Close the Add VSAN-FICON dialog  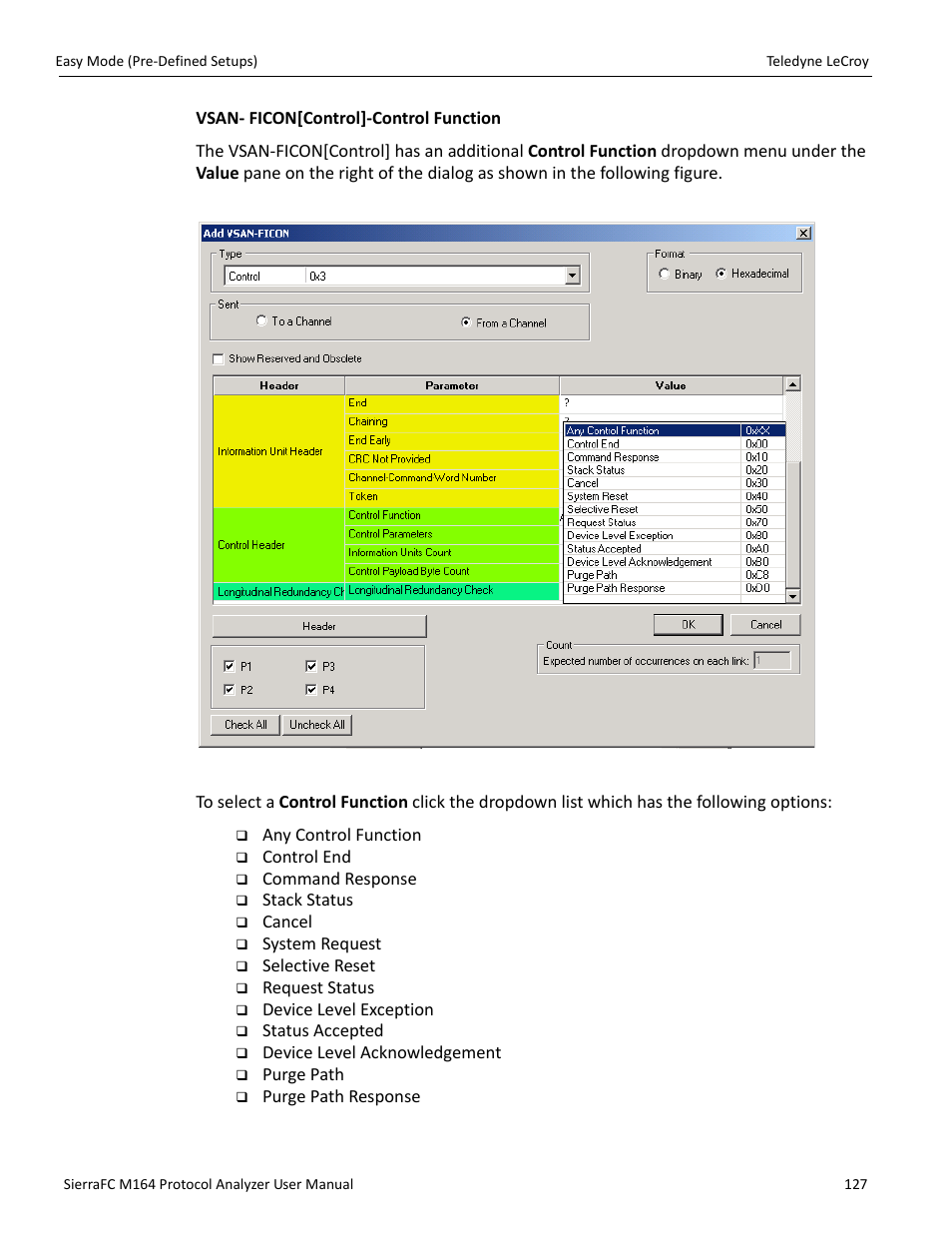coord(803,233)
